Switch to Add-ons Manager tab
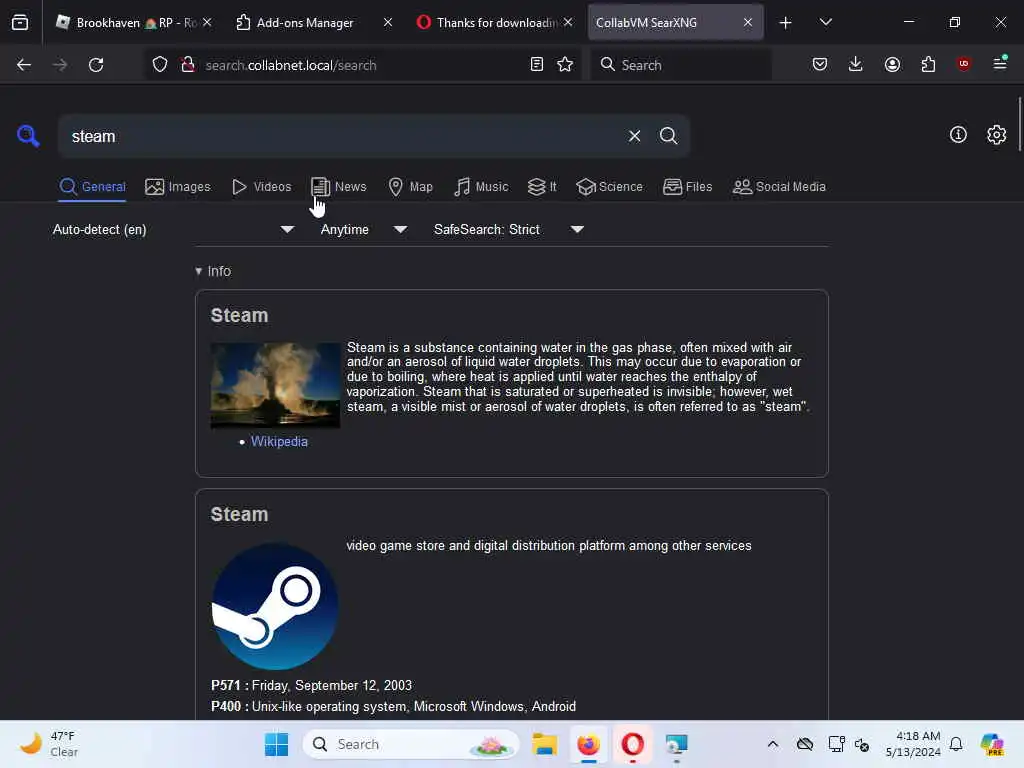Image resolution: width=1024 pixels, height=768 pixels. point(304,23)
